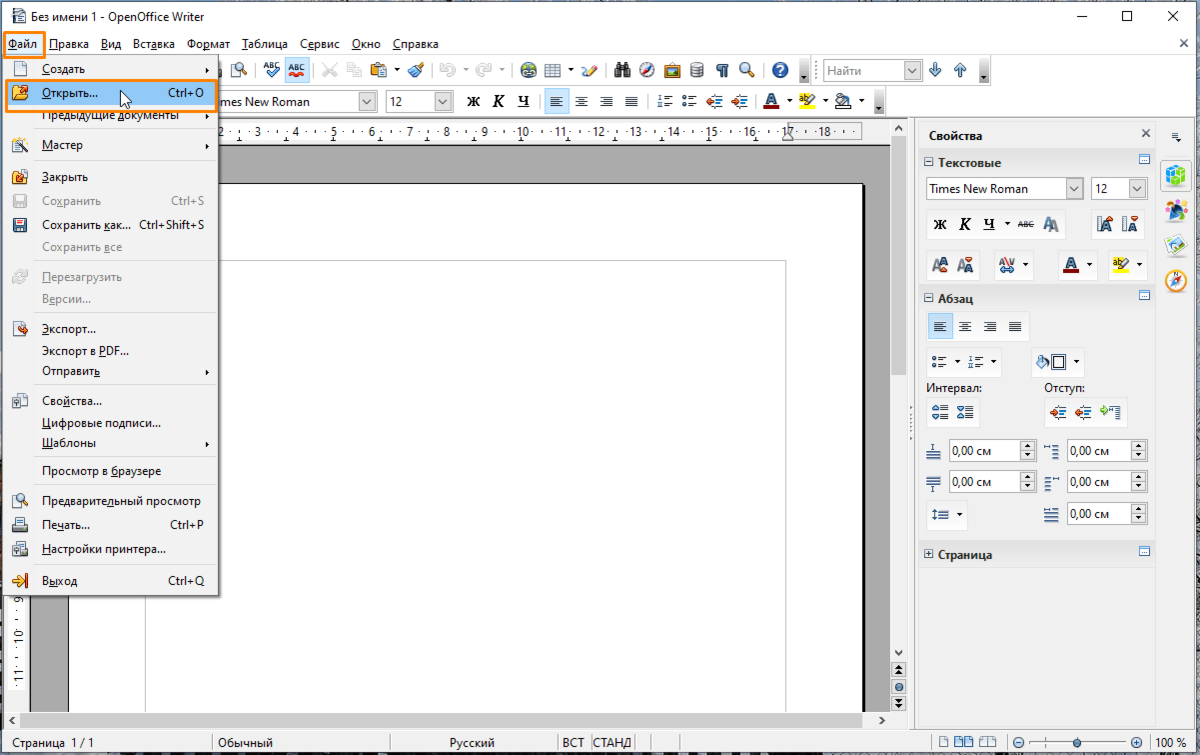Click toolbar Highlighting yellow swatch

tap(807, 101)
